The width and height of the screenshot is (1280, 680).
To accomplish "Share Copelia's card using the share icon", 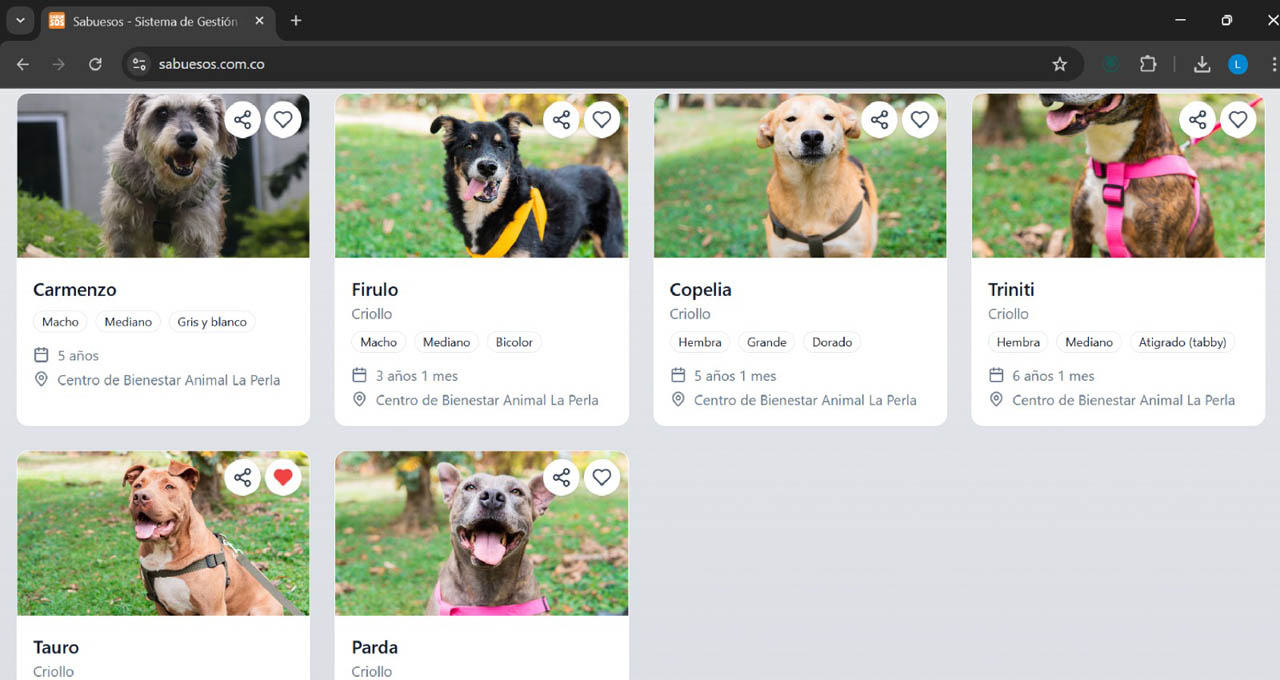I will [x=879, y=120].
